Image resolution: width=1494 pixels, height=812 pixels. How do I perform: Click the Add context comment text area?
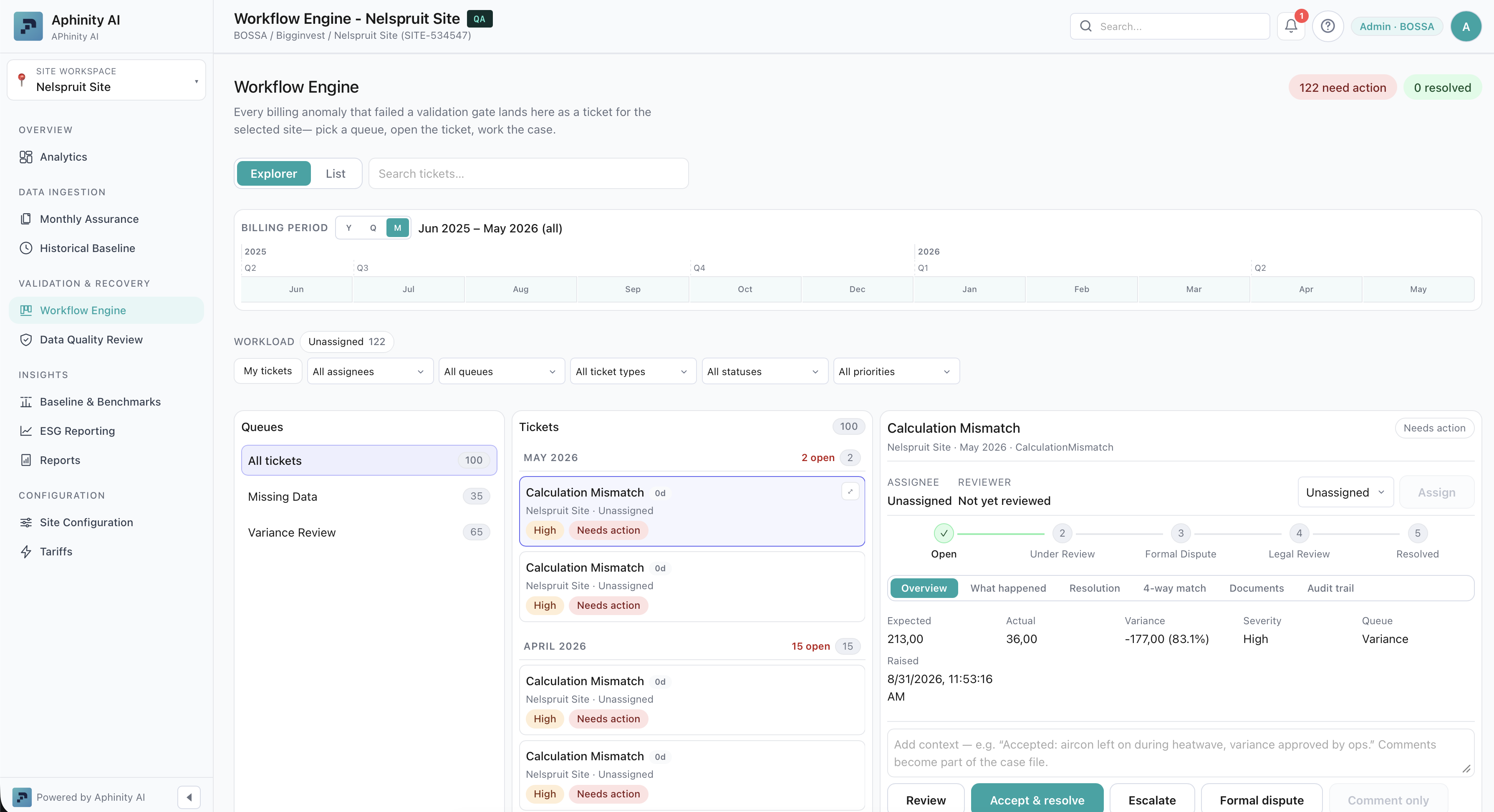tap(1180, 753)
